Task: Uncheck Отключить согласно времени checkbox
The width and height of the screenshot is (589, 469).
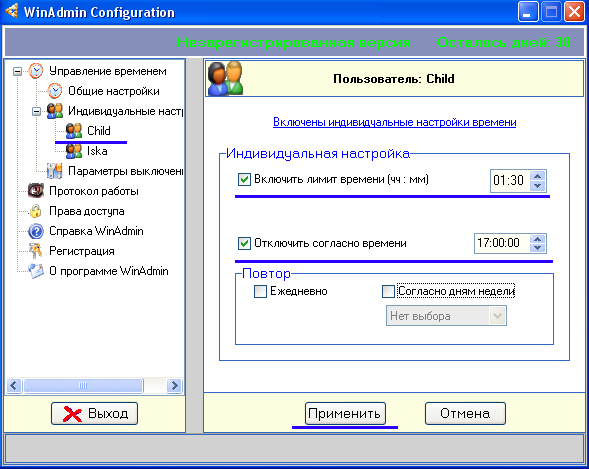Action: (x=244, y=243)
